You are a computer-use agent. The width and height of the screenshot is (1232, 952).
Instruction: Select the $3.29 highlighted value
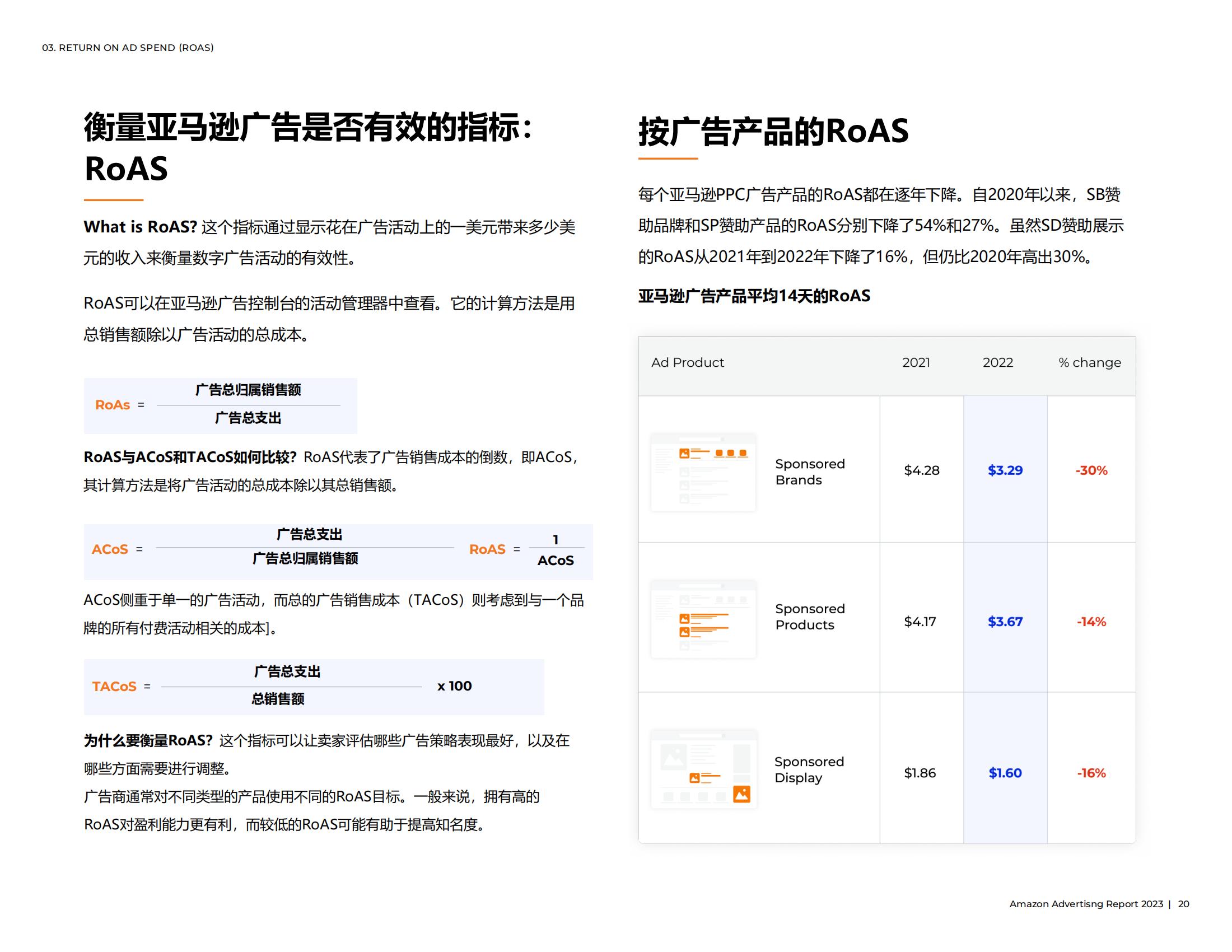(1006, 471)
